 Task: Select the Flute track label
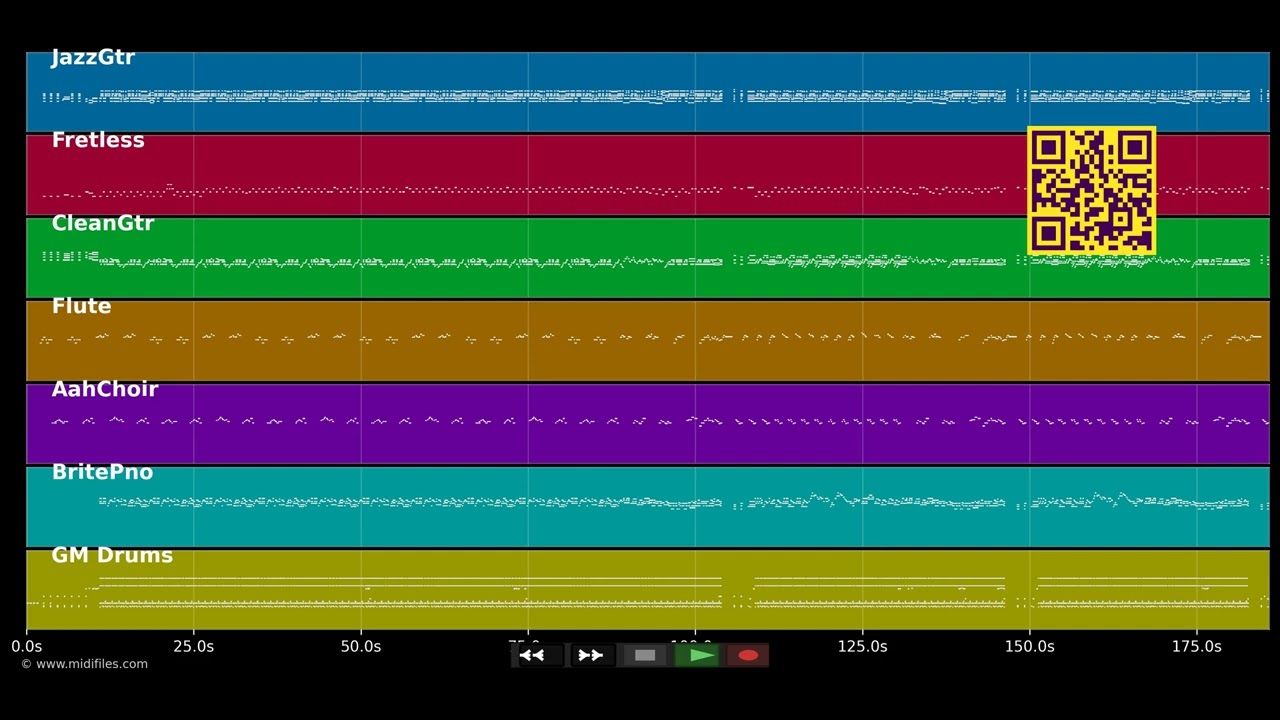(x=81, y=307)
